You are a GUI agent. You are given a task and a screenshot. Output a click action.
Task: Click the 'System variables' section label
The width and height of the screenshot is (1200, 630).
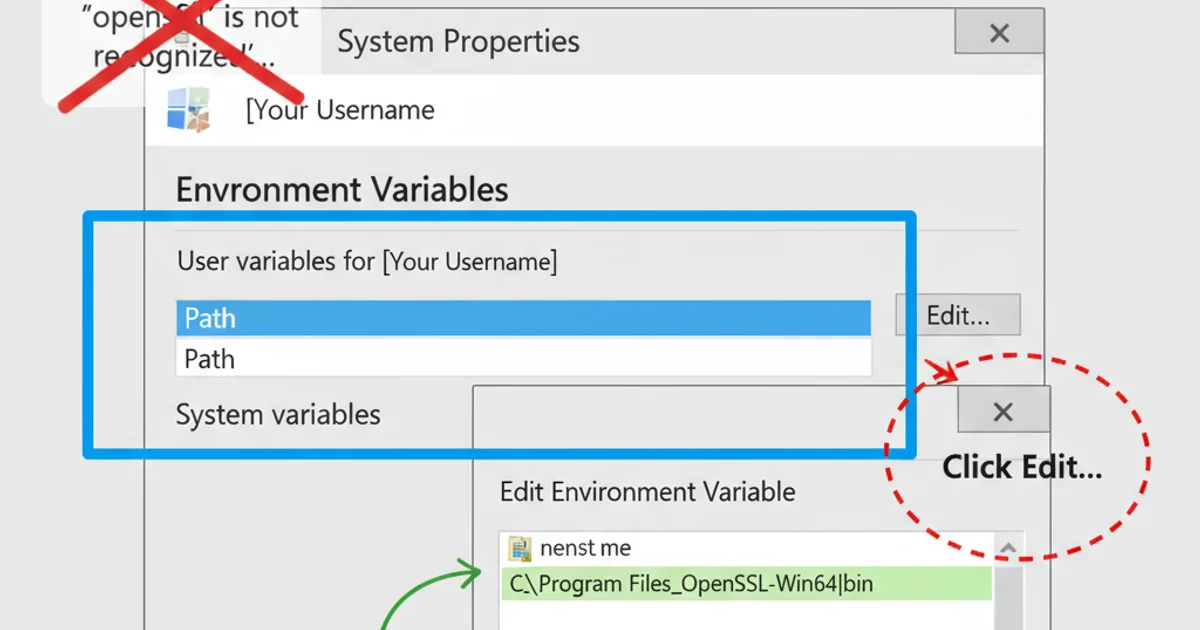coord(278,415)
